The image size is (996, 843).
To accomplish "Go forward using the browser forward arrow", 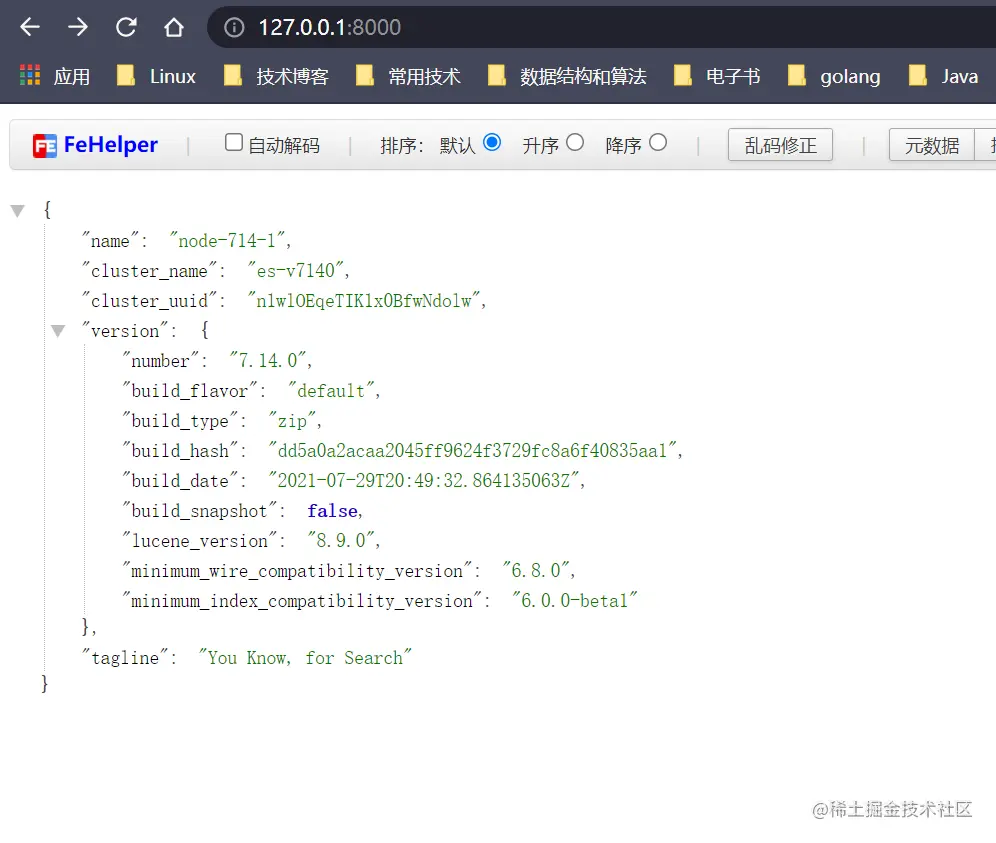I will click(77, 27).
